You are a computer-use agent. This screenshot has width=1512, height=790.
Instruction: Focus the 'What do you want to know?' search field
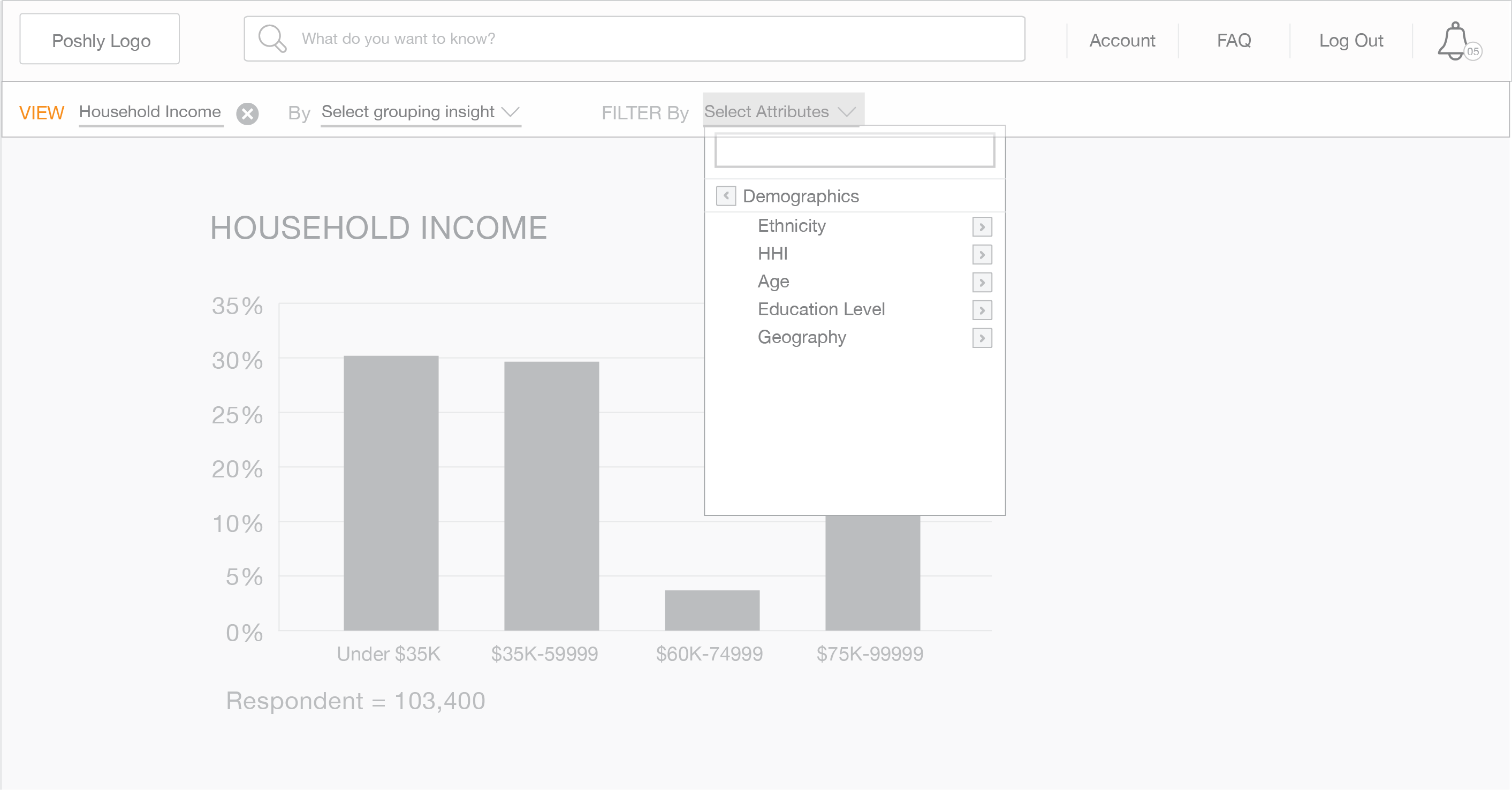tap(634, 39)
